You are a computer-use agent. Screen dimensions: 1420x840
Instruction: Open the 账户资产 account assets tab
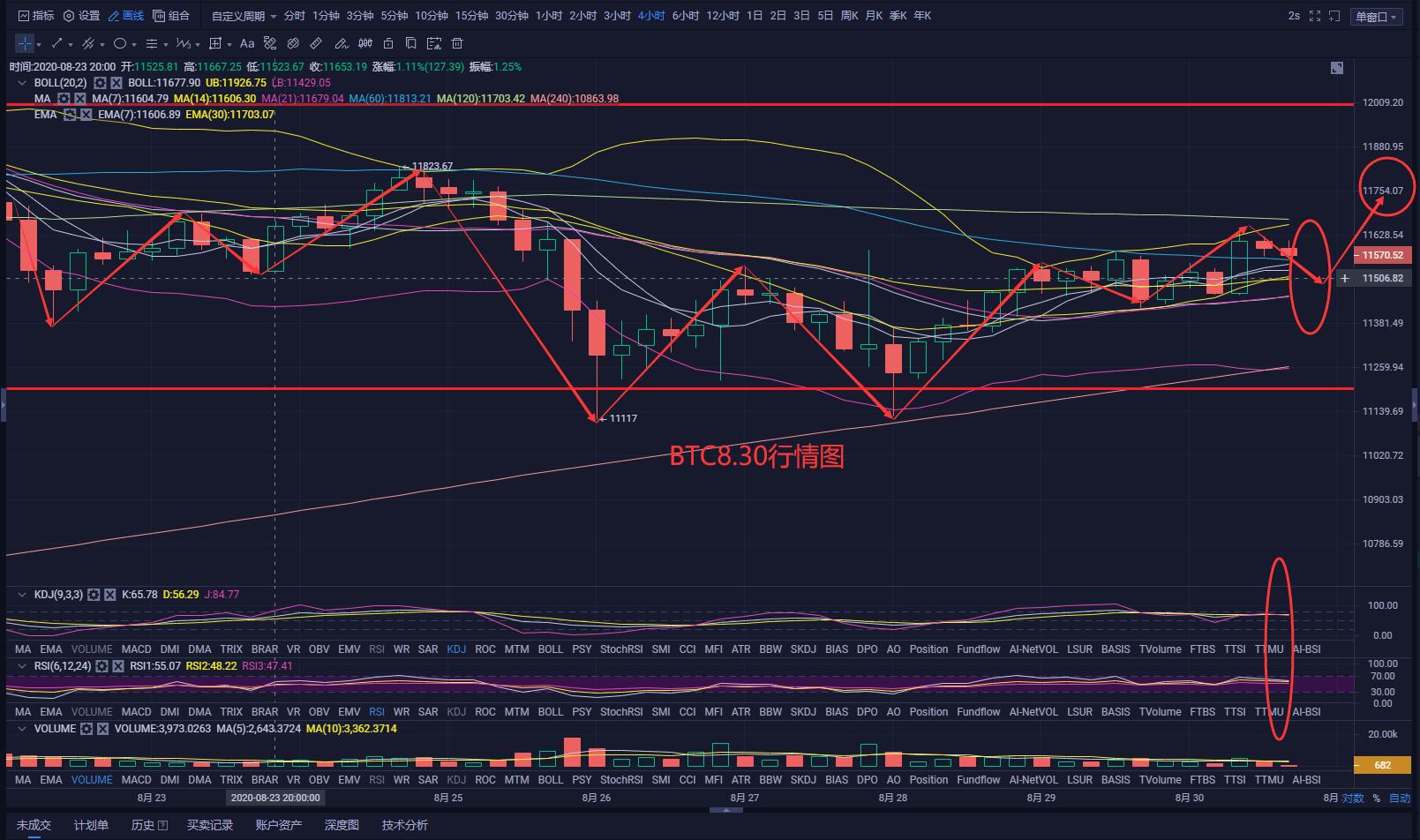pos(279,825)
